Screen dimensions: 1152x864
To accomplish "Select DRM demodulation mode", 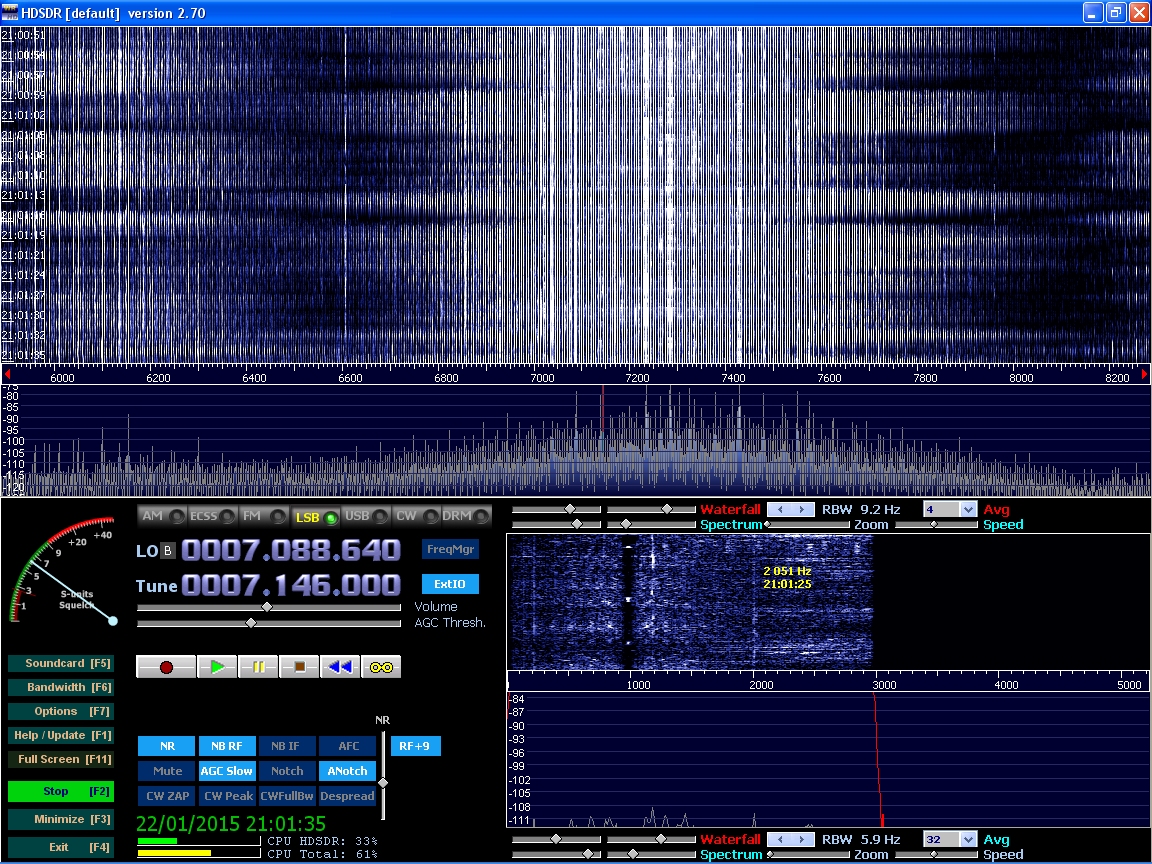I will click(x=466, y=516).
